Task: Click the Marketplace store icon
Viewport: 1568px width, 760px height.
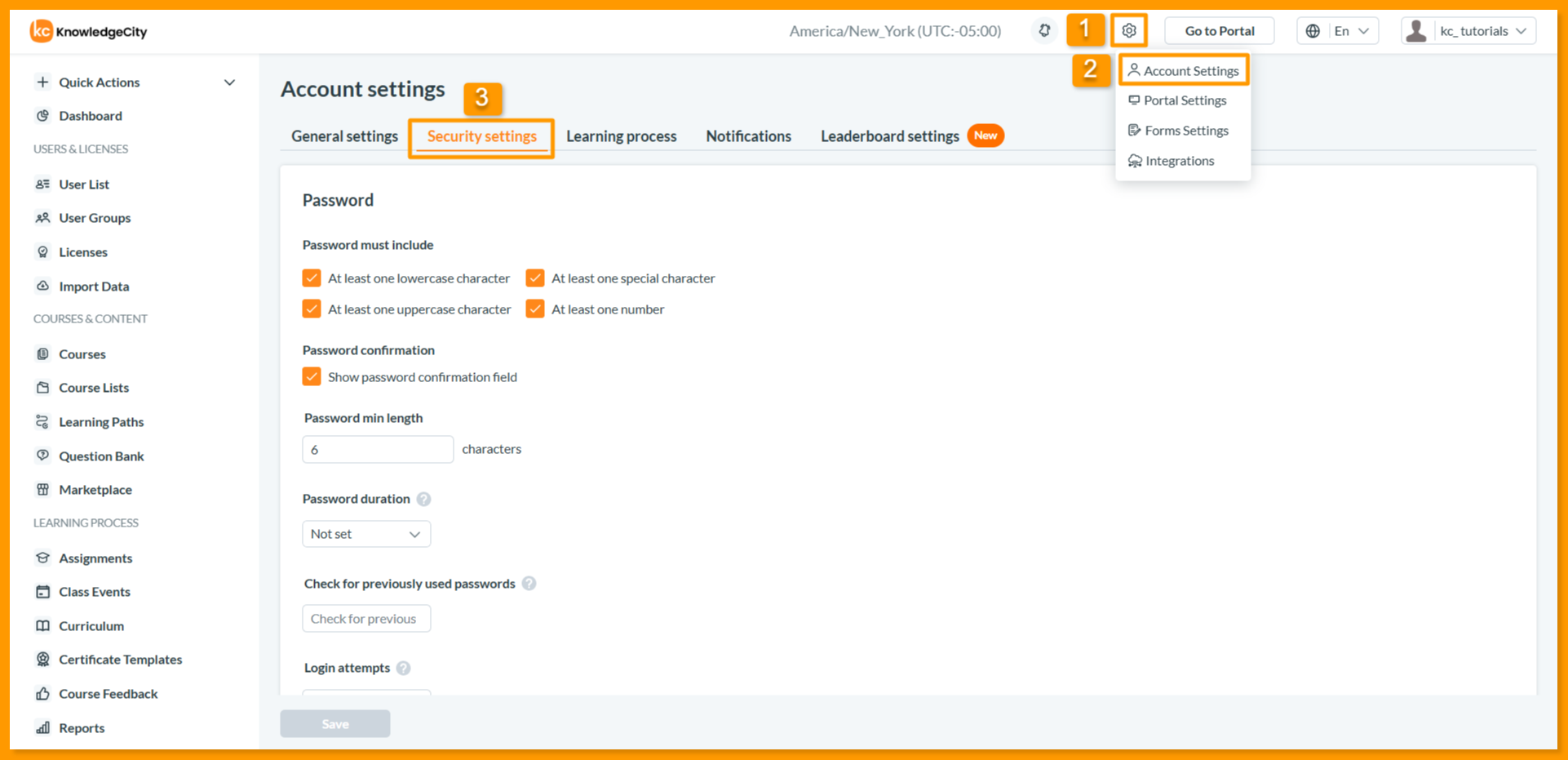Action: click(43, 490)
